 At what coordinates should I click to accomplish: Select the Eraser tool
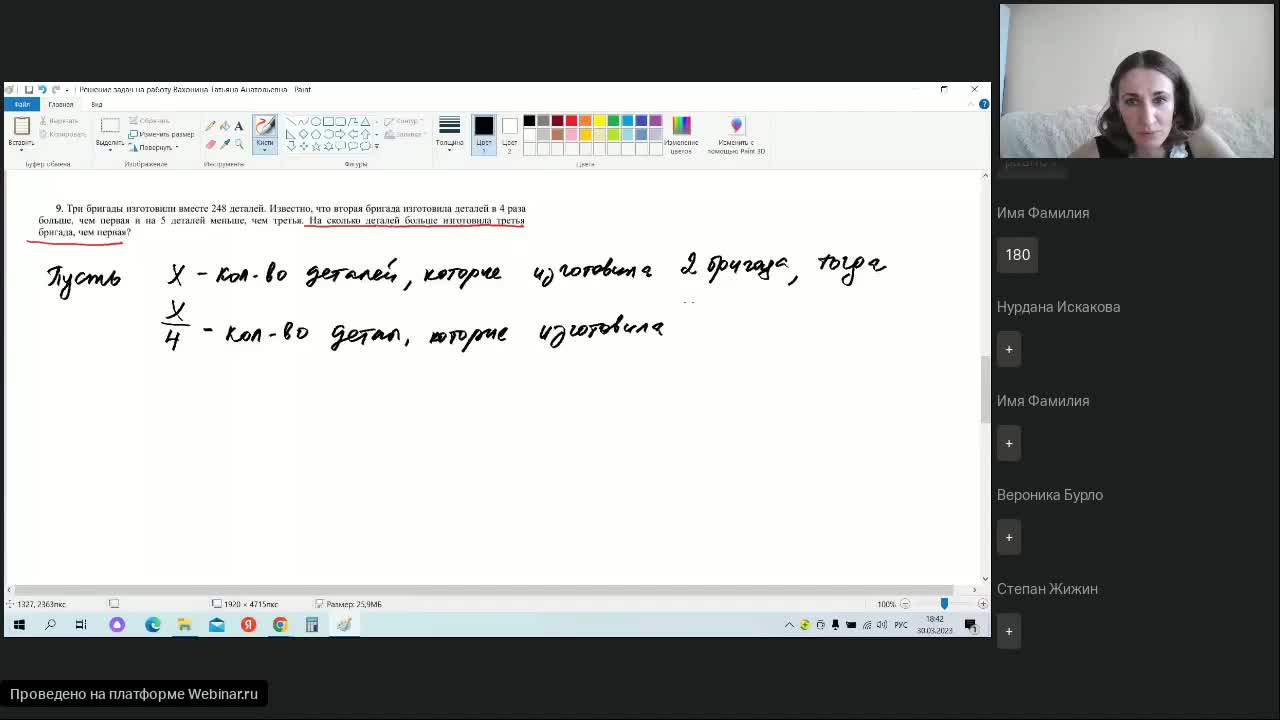(210, 144)
